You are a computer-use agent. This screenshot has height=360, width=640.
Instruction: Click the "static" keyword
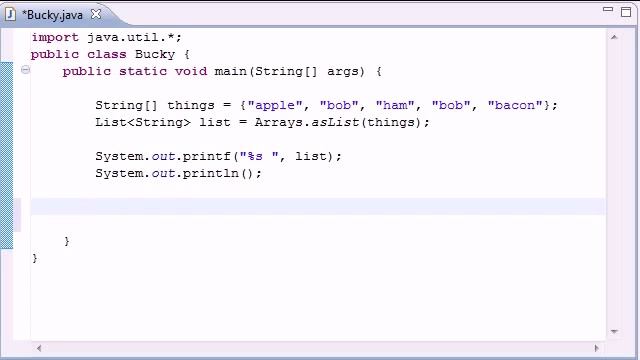tap(143, 71)
